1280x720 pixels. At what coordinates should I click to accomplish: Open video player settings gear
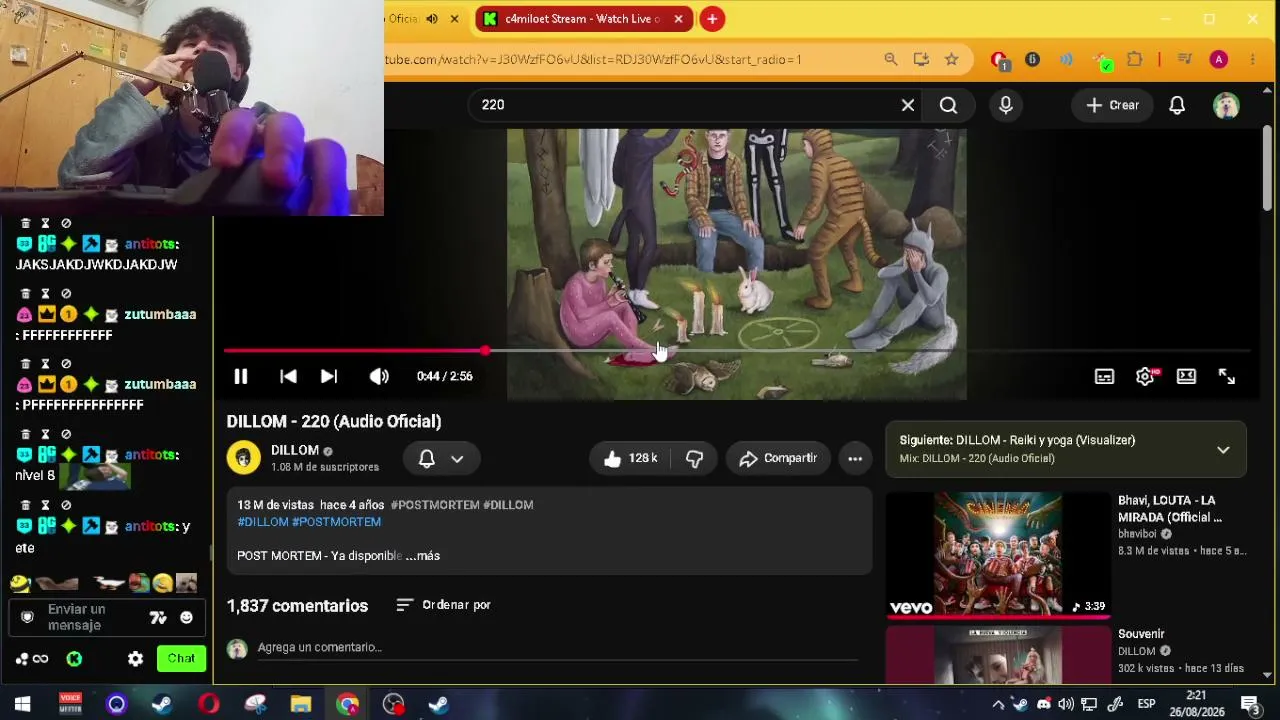1145,376
